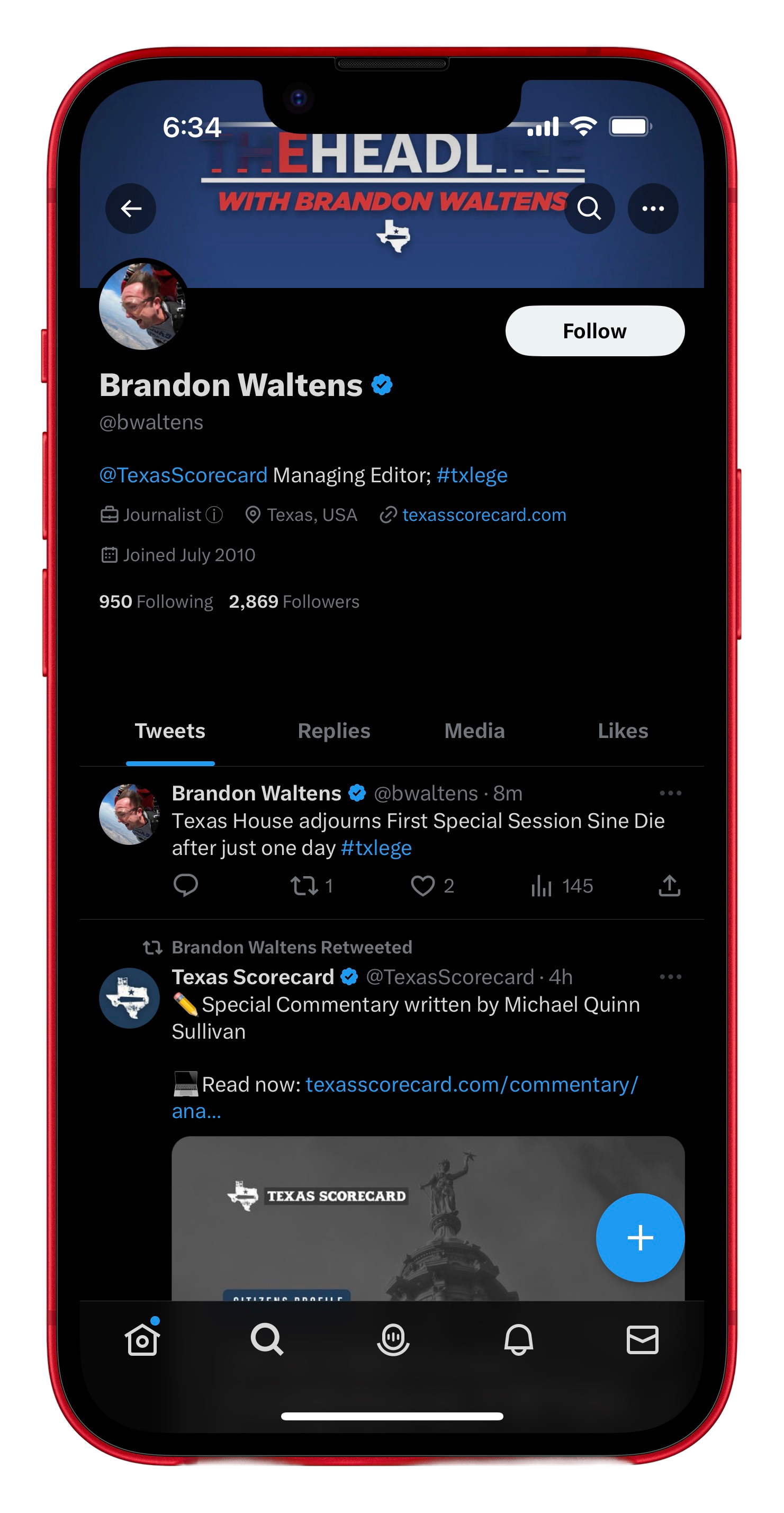
Task: Open Messages envelope in bottom bar
Action: click(642, 1340)
